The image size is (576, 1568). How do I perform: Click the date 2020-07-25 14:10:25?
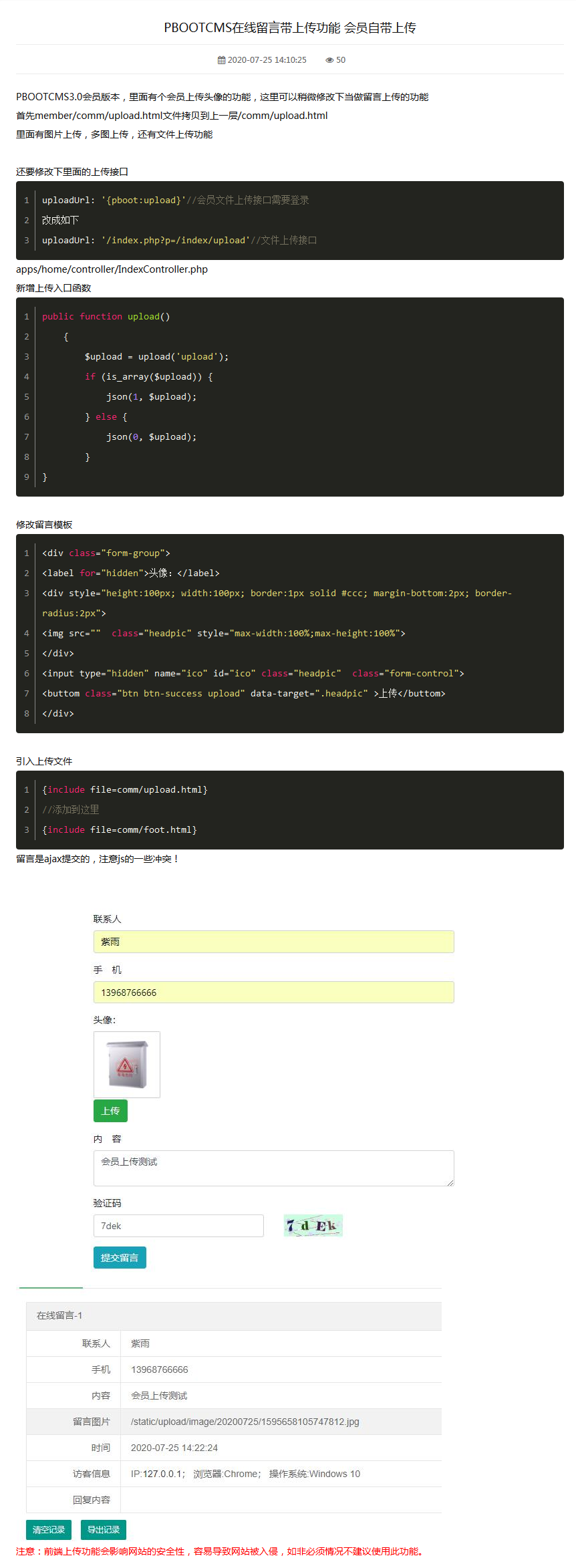267,60
